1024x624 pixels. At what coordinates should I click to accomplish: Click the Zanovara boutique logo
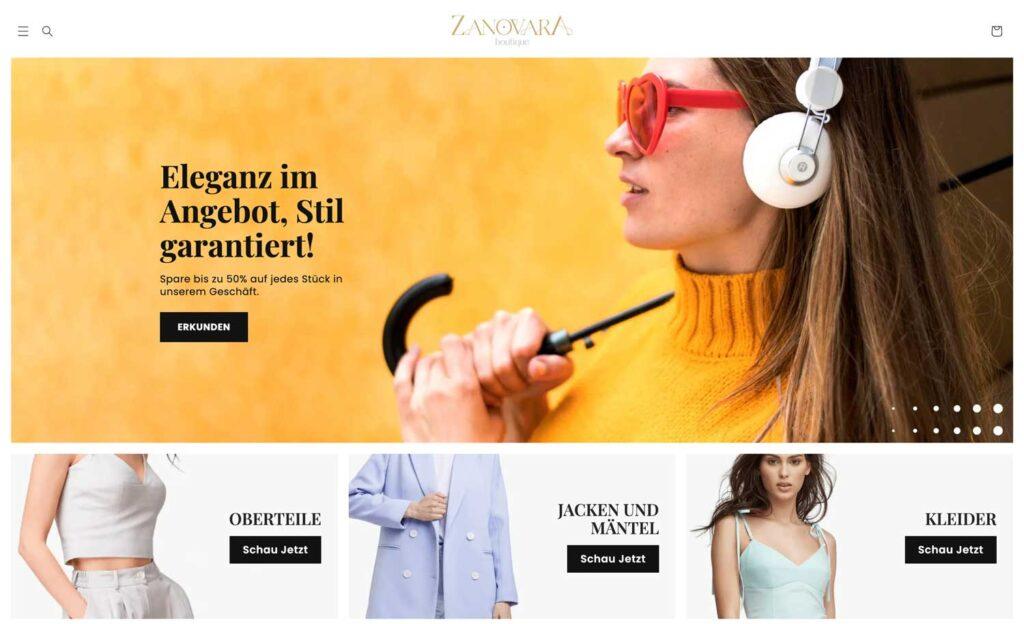click(511, 30)
